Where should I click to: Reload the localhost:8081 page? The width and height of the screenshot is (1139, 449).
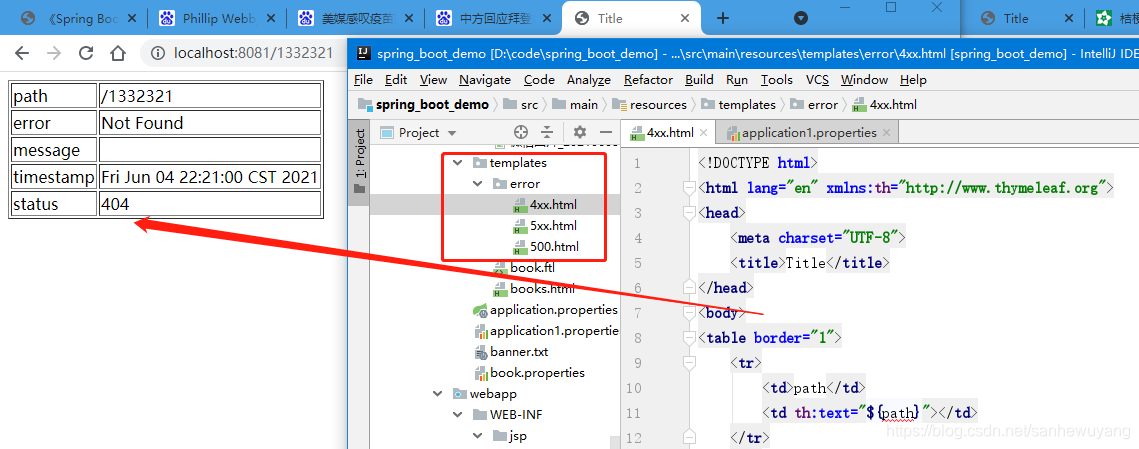(86, 53)
